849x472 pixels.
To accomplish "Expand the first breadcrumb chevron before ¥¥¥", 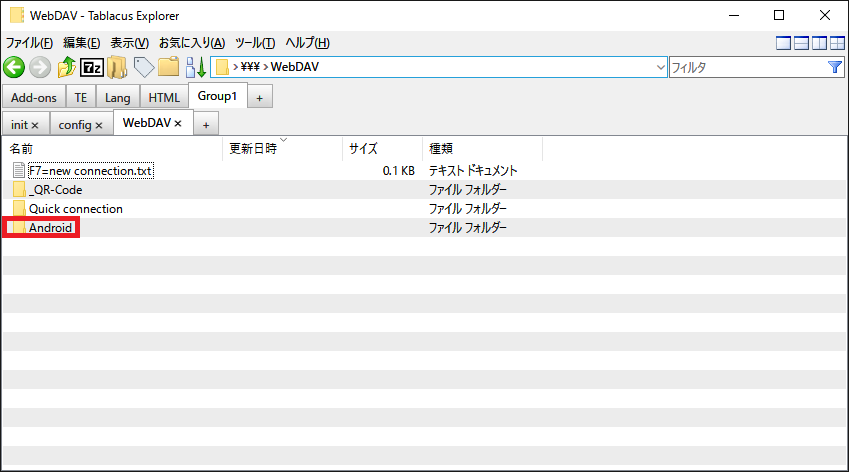I will pos(236,67).
